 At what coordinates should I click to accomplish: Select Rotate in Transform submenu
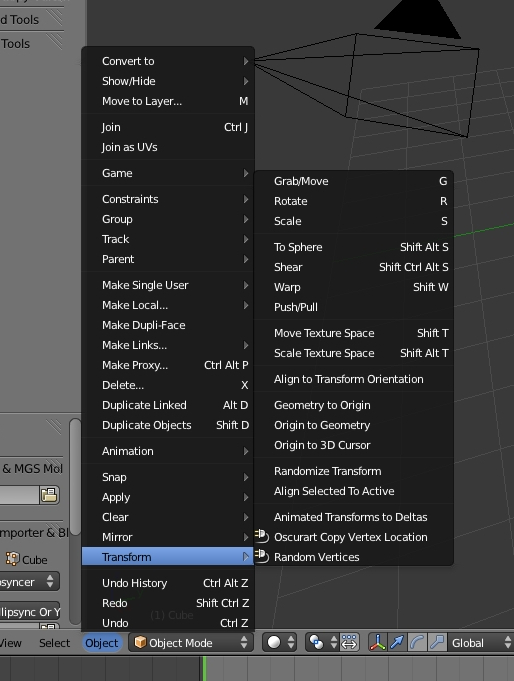[354, 201]
